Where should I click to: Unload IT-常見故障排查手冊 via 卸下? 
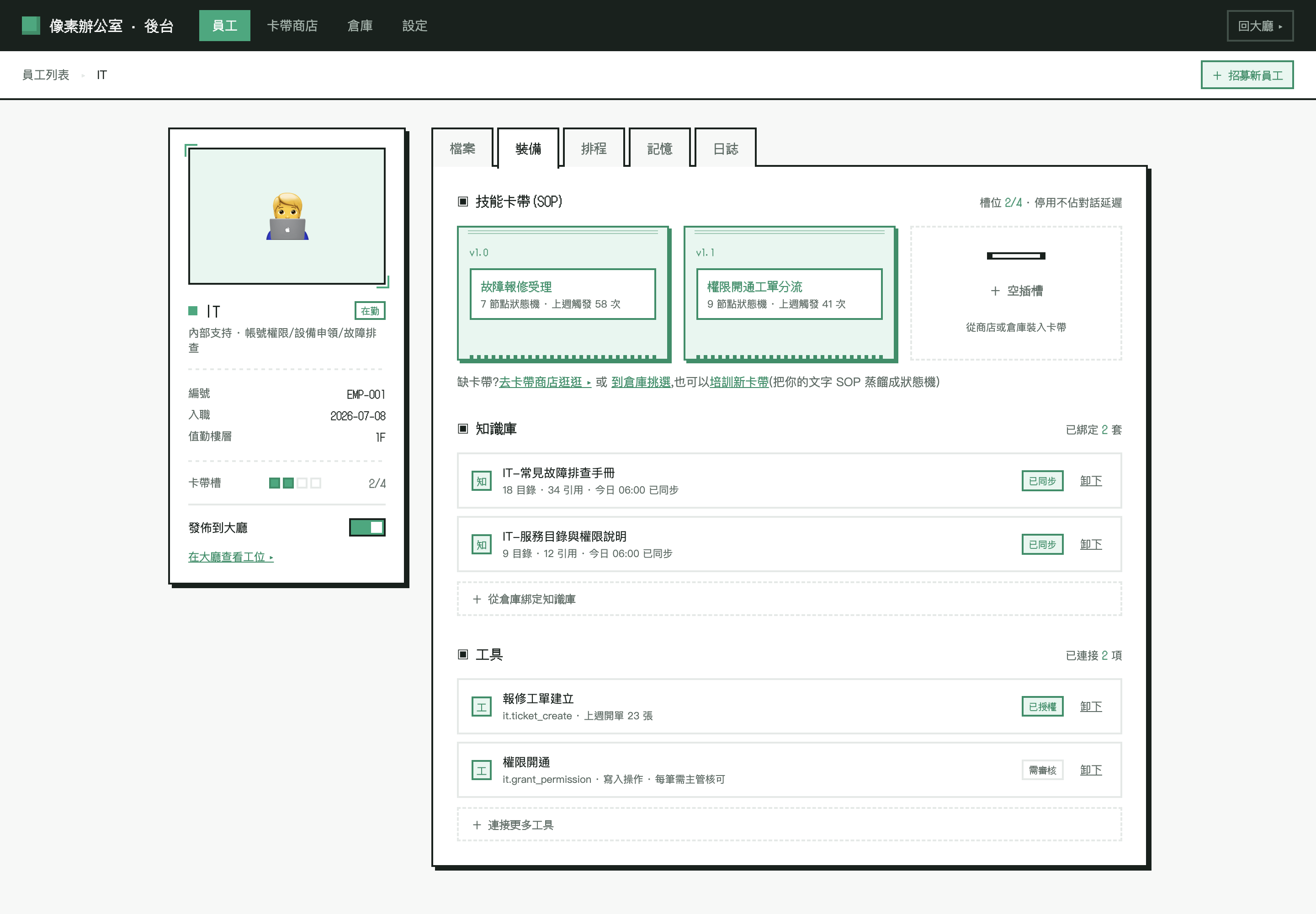(1091, 481)
